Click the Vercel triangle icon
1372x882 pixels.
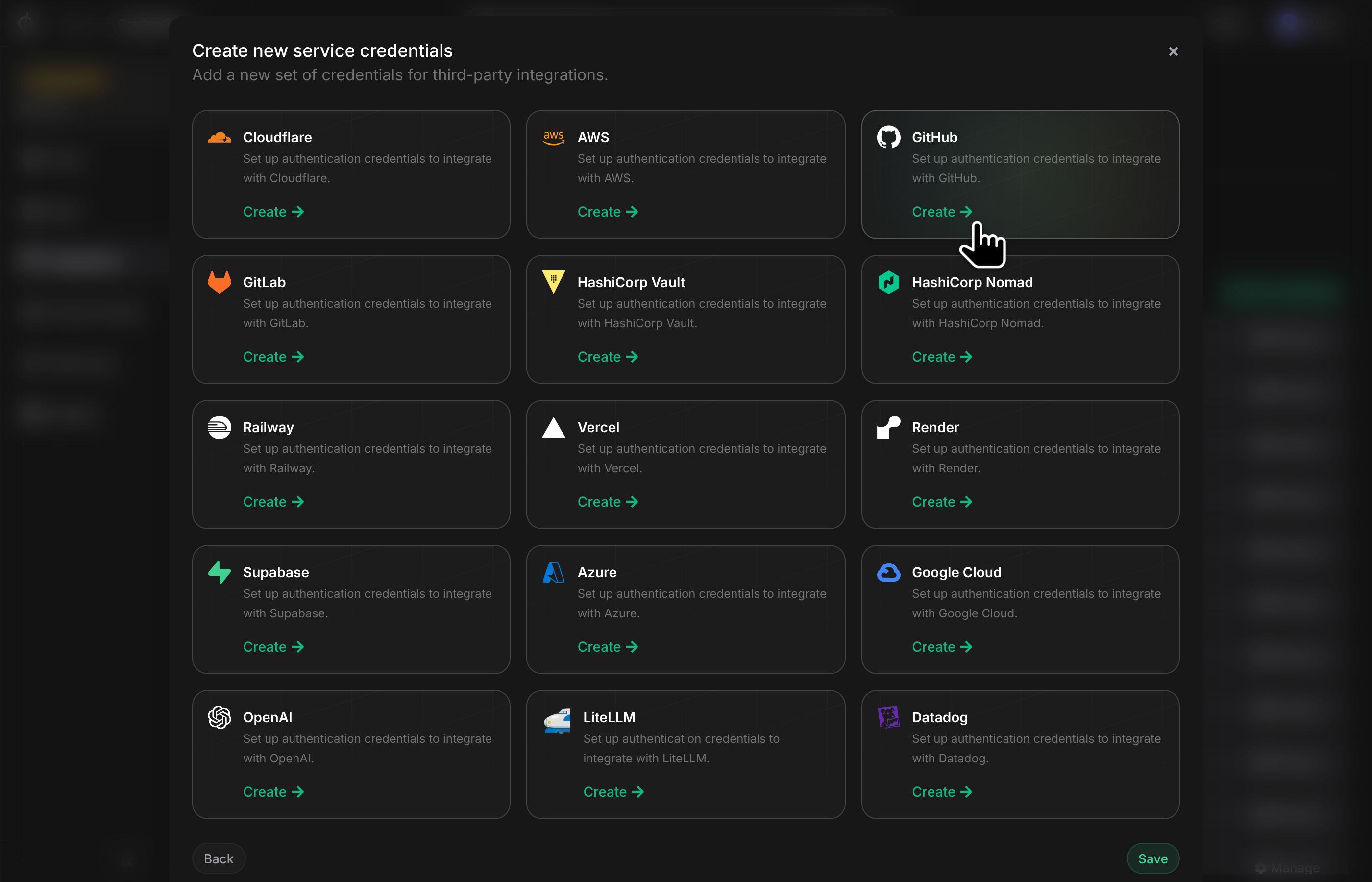[x=554, y=427]
